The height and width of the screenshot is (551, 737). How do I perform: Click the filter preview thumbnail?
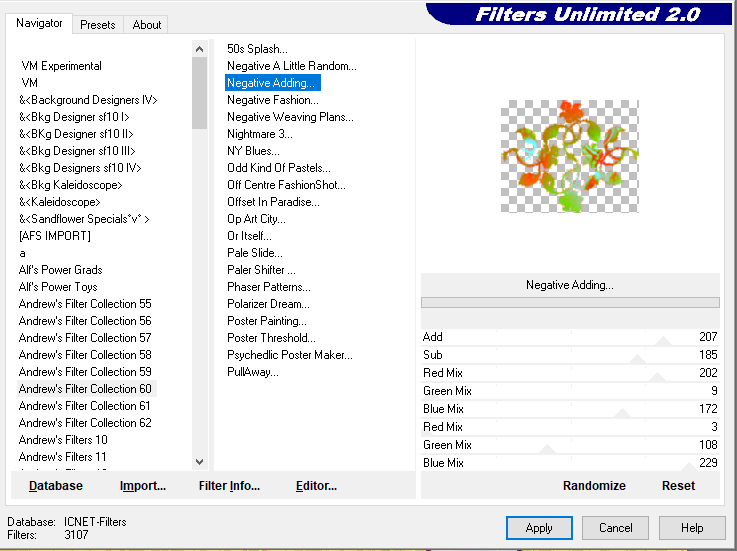click(x=569, y=155)
